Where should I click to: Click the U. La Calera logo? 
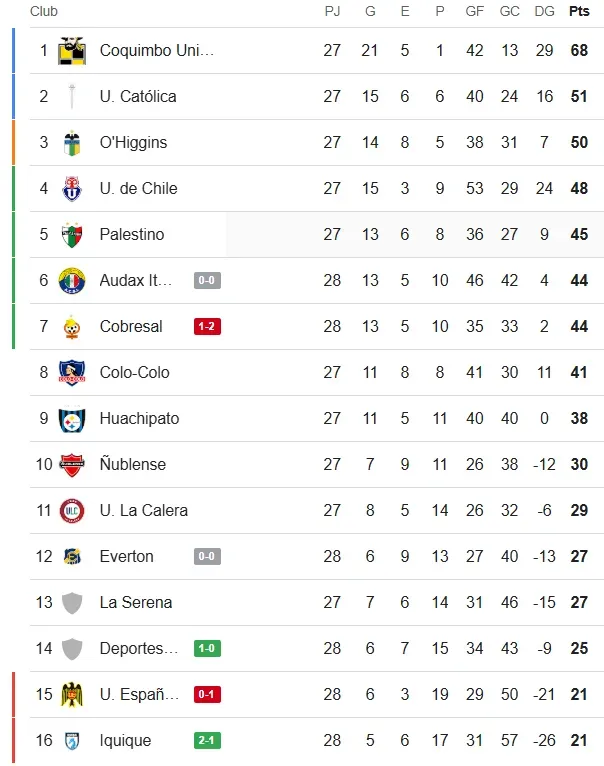(x=72, y=510)
